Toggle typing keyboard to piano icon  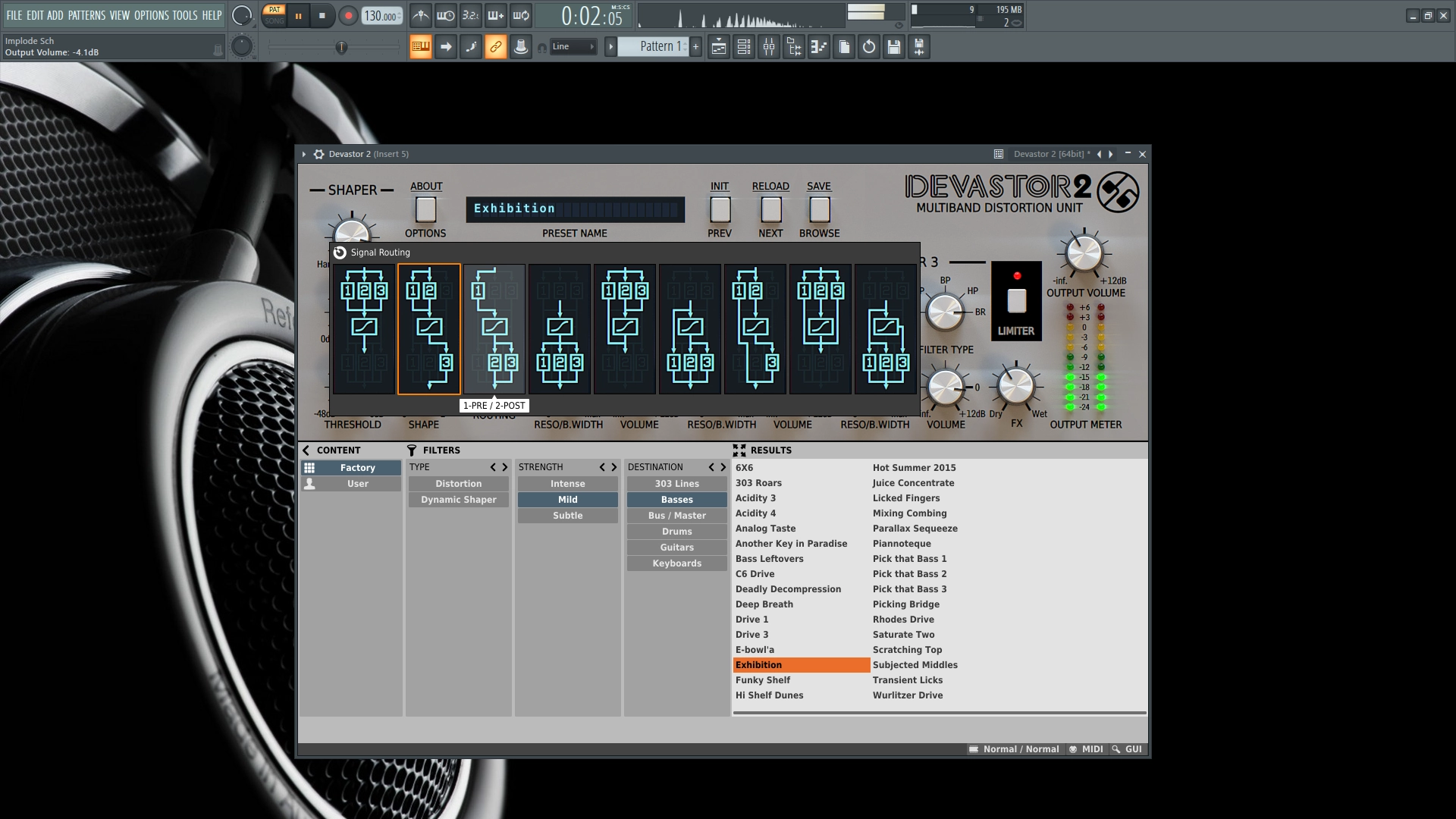421,47
